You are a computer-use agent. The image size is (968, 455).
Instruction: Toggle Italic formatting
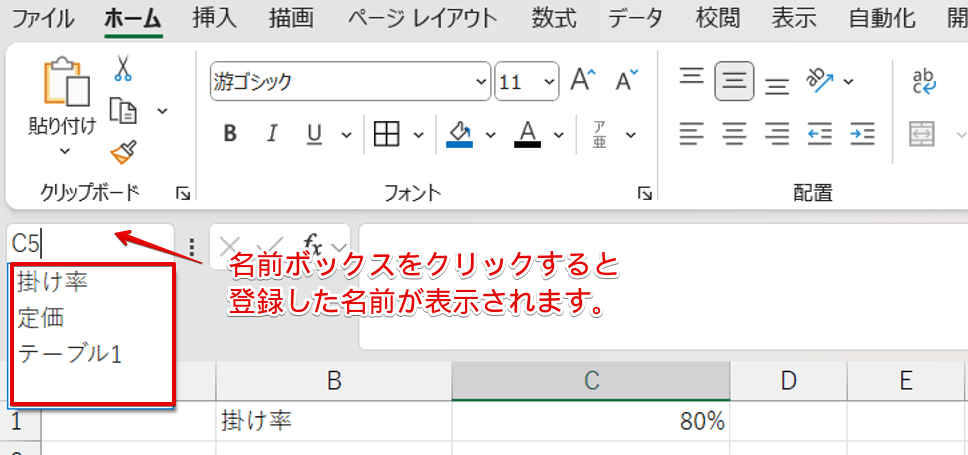[272, 133]
